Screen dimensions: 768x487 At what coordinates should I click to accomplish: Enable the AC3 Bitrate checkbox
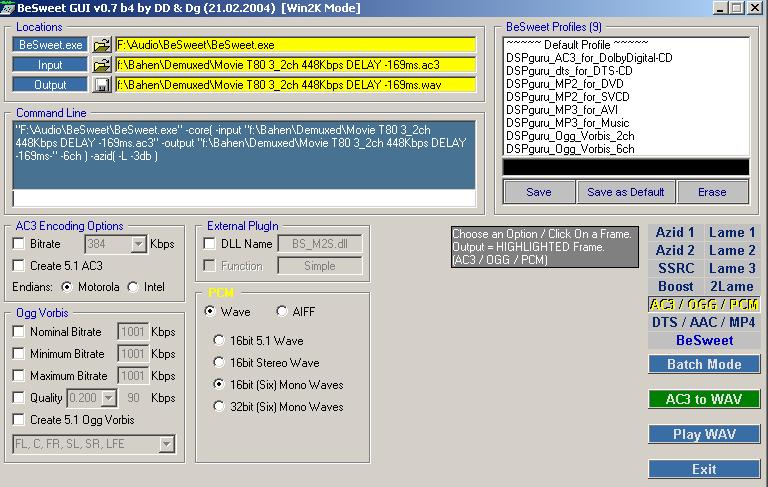point(19,244)
